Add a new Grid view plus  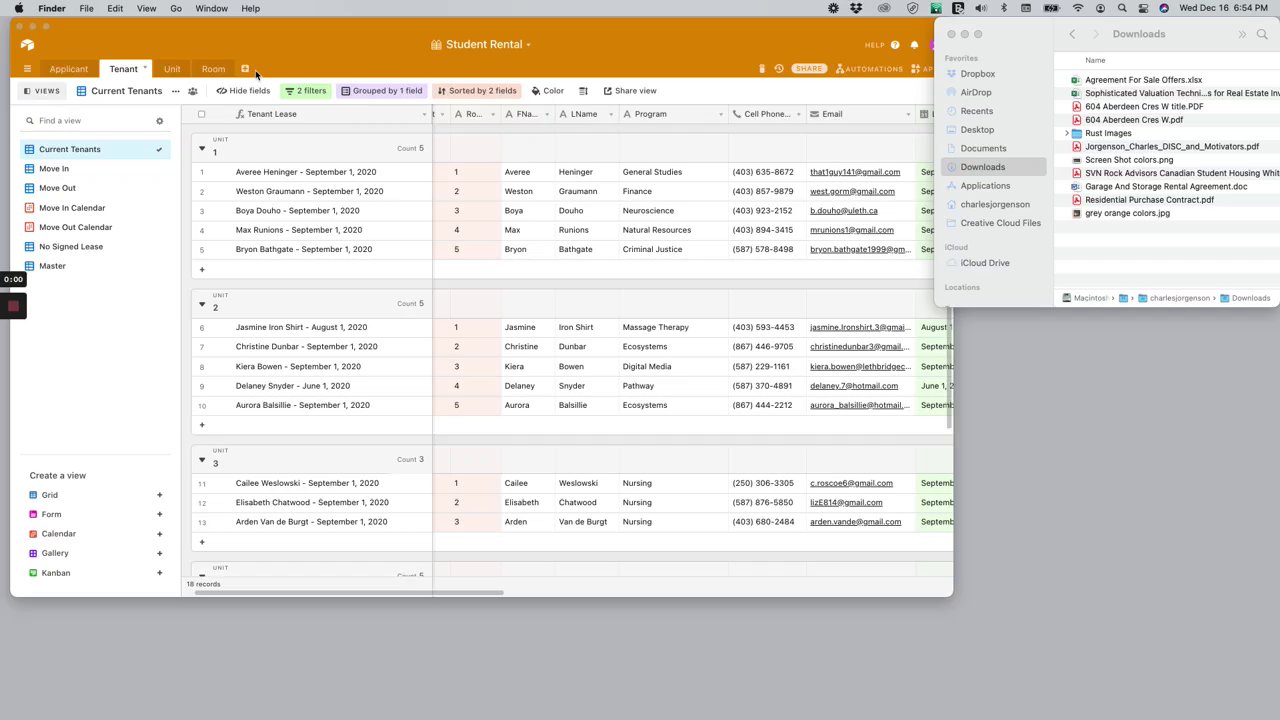click(x=159, y=495)
